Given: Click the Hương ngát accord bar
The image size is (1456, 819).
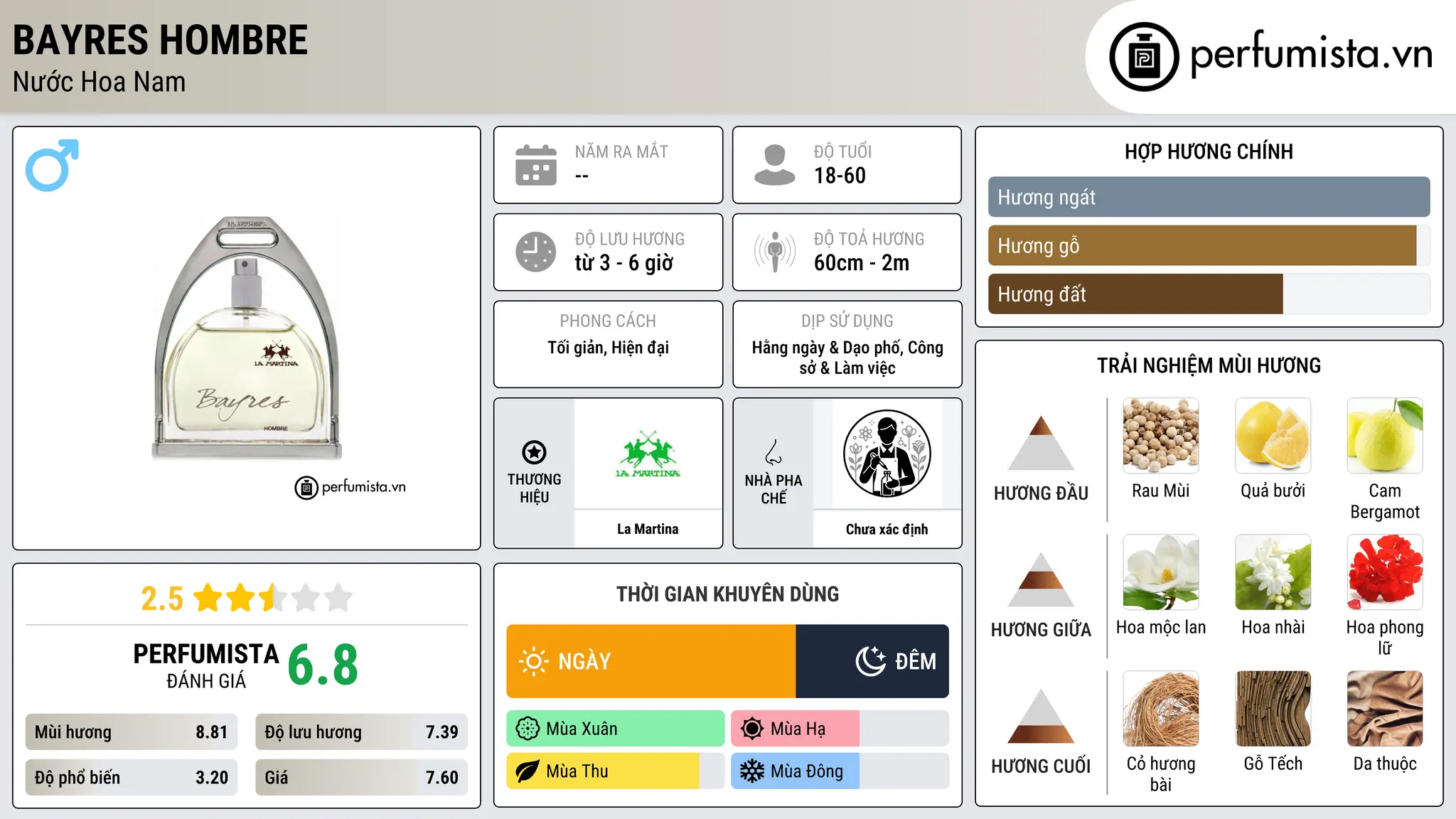Looking at the screenshot, I should click(1209, 197).
